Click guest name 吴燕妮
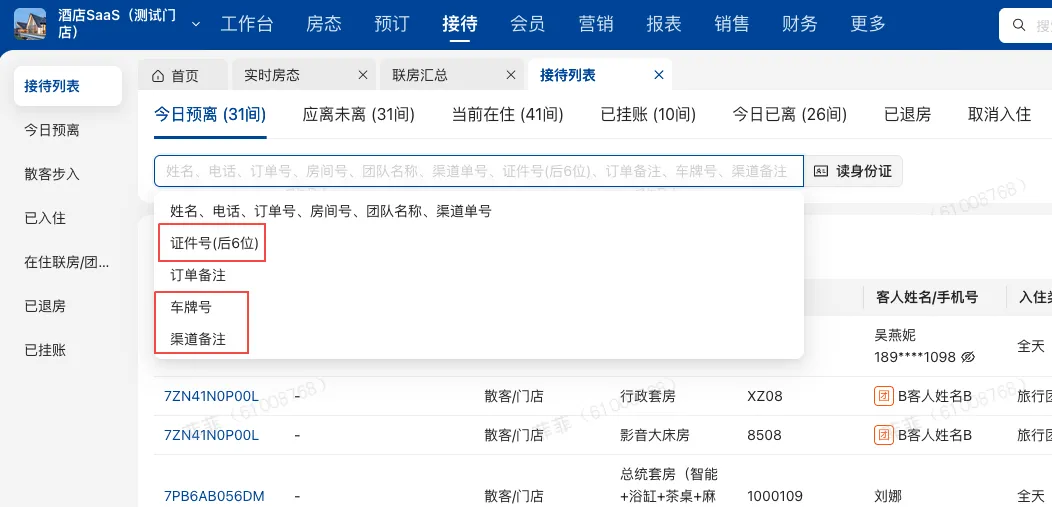The height and width of the screenshot is (507, 1052). [x=895, y=335]
